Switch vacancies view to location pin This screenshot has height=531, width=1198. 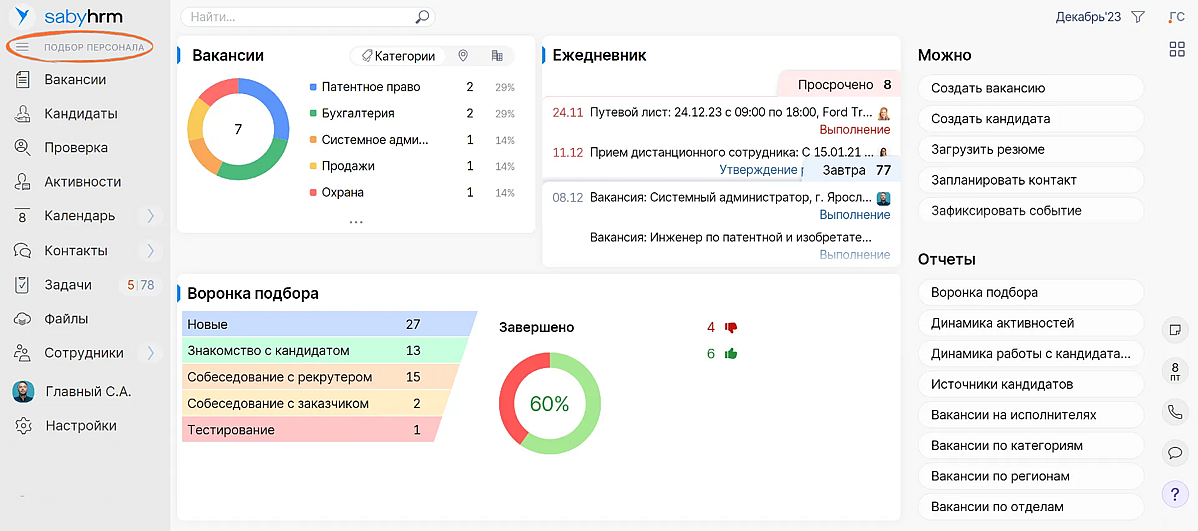(463, 57)
